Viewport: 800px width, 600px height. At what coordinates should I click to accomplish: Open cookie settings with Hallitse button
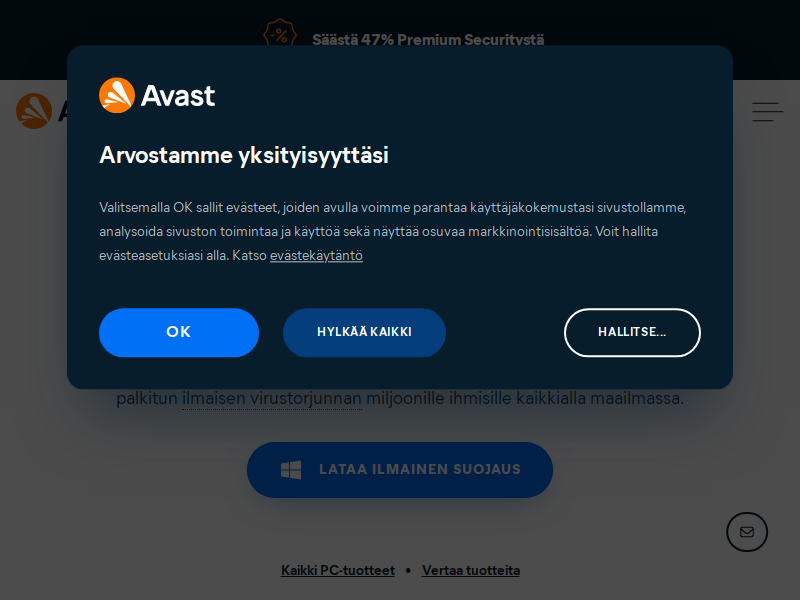click(x=632, y=332)
